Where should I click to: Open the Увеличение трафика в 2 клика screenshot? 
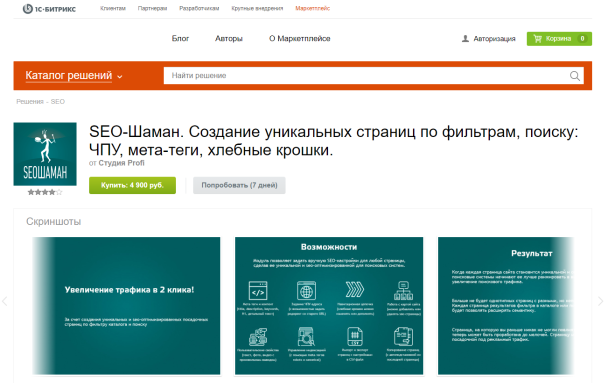pos(126,306)
